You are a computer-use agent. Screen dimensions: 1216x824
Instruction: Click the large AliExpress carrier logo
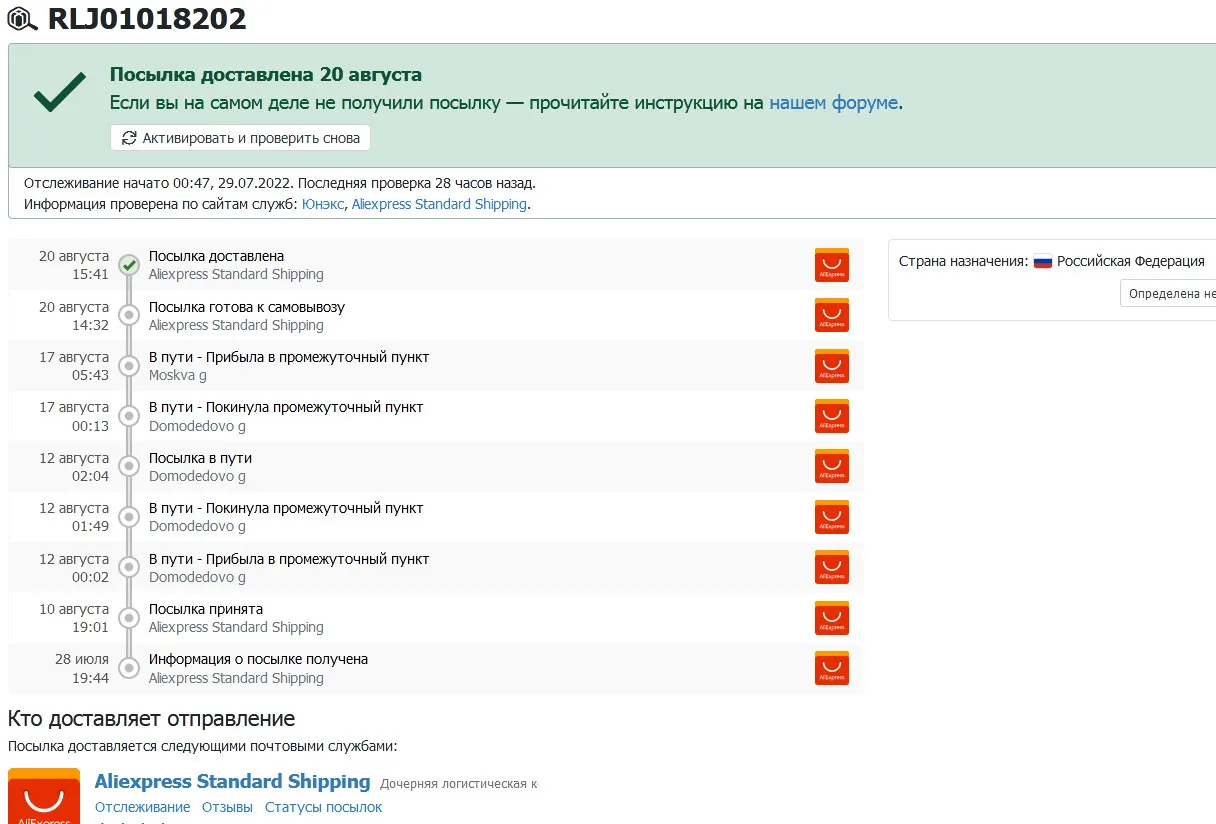tap(44, 796)
